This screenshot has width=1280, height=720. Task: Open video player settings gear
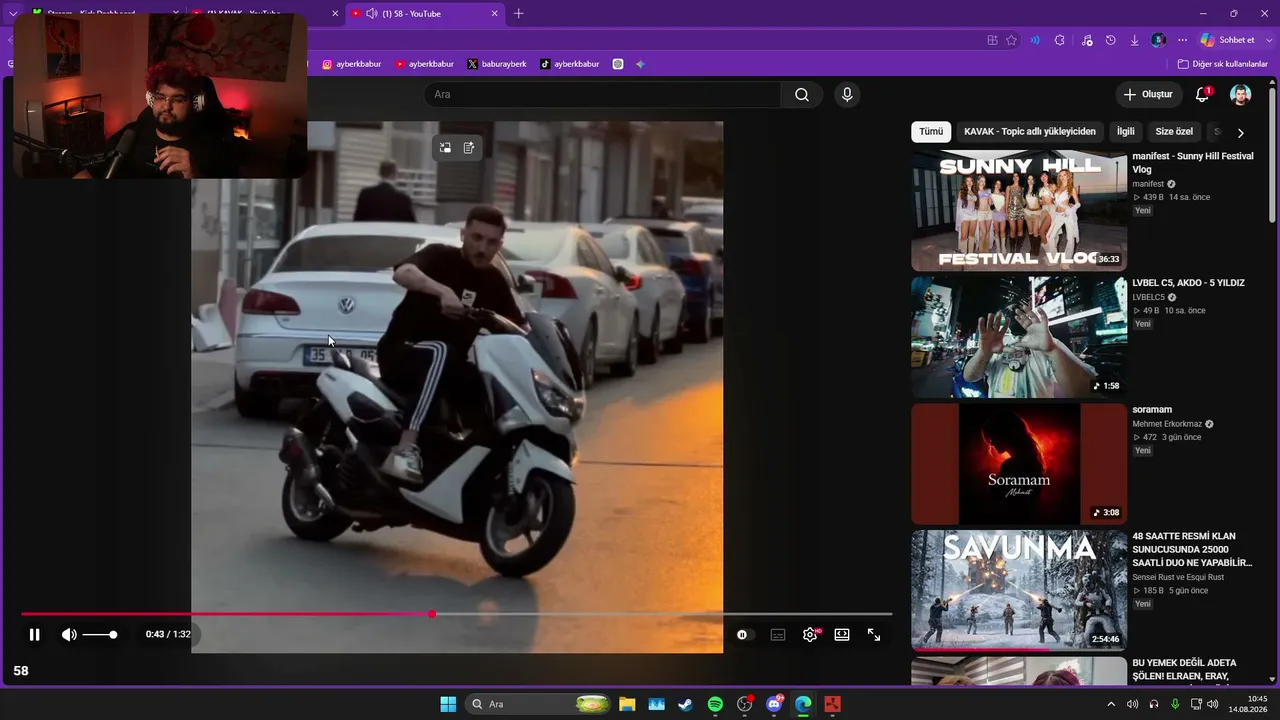(810, 635)
